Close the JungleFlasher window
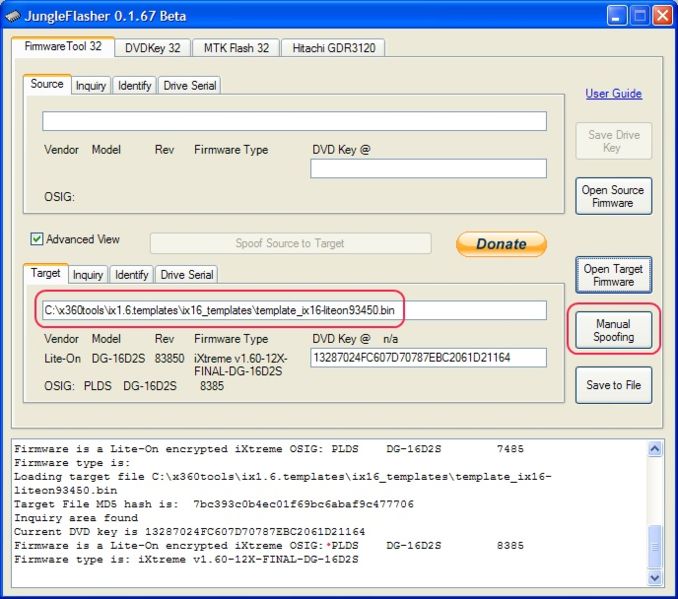 coord(662,16)
